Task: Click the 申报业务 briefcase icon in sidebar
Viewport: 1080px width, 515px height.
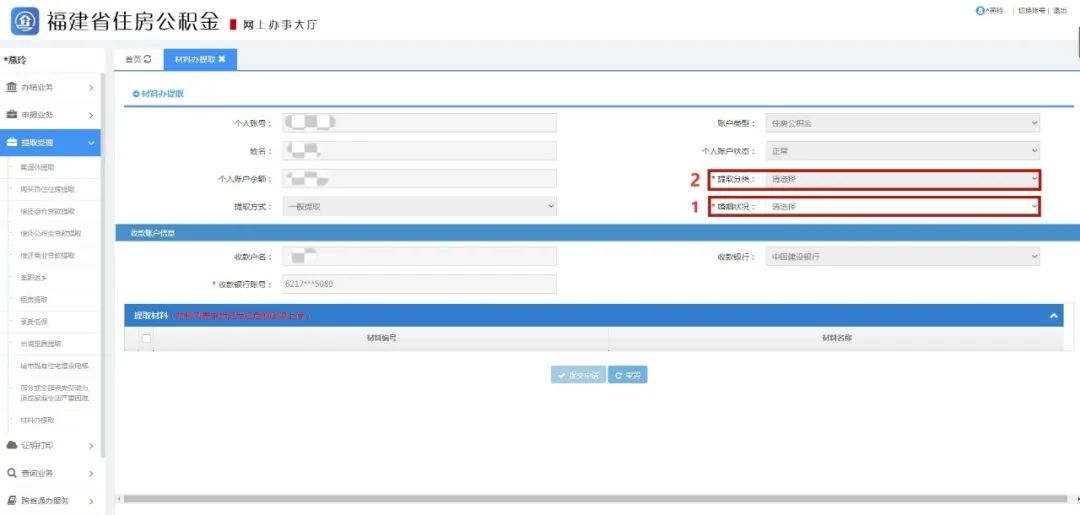Action: (x=12, y=115)
